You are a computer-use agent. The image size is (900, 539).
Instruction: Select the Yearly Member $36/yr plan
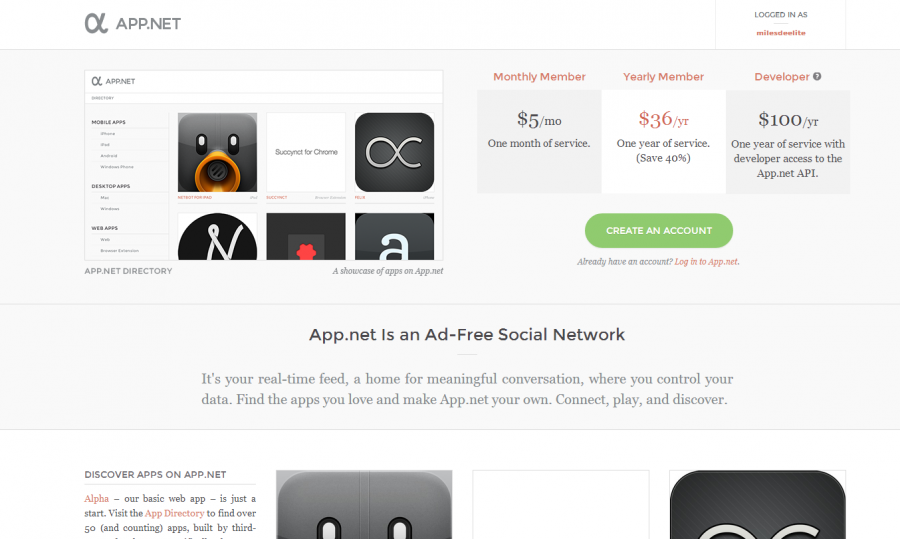coord(664,141)
